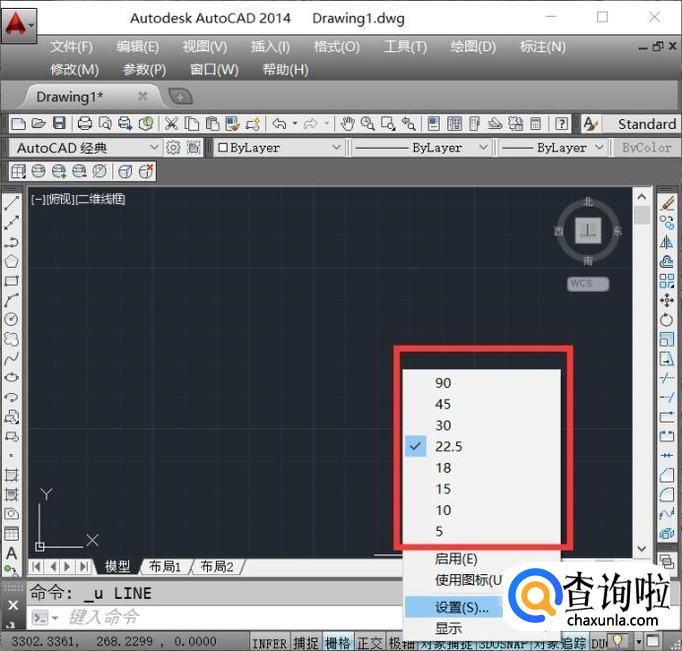Open a file with the folder icon

tap(39, 124)
